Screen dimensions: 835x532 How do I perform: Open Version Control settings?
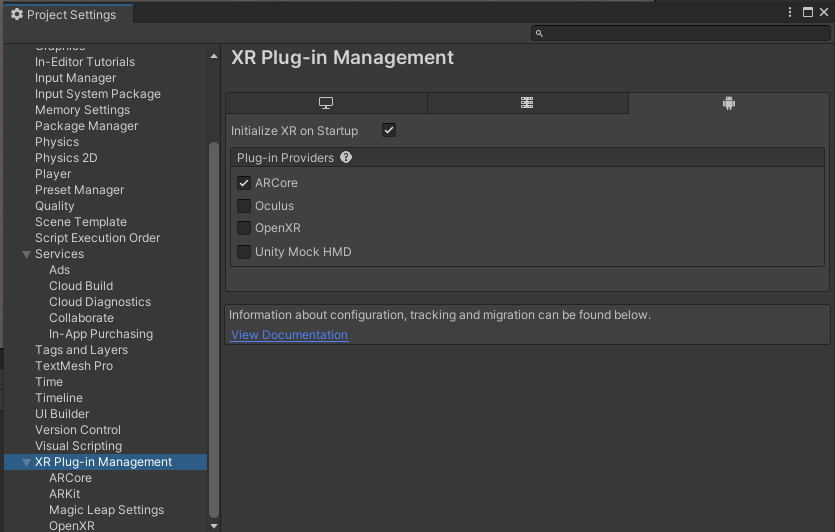tap(78, 429)
